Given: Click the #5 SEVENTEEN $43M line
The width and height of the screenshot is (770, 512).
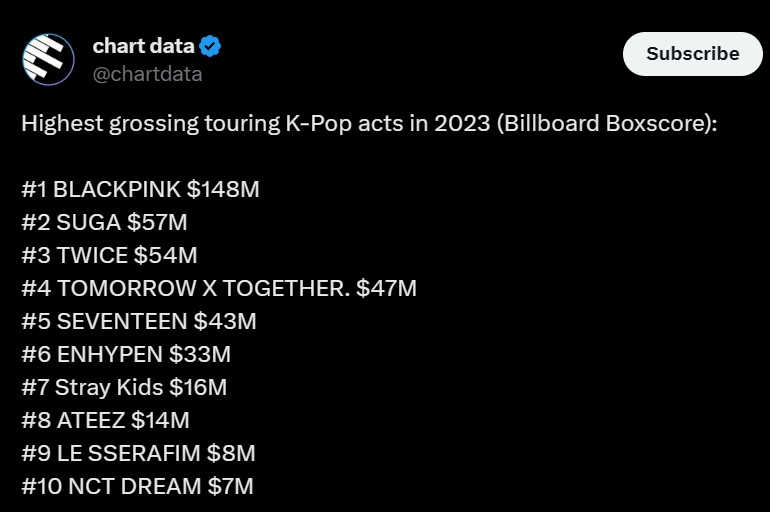Looking at the screenshot, I should 139,321.
